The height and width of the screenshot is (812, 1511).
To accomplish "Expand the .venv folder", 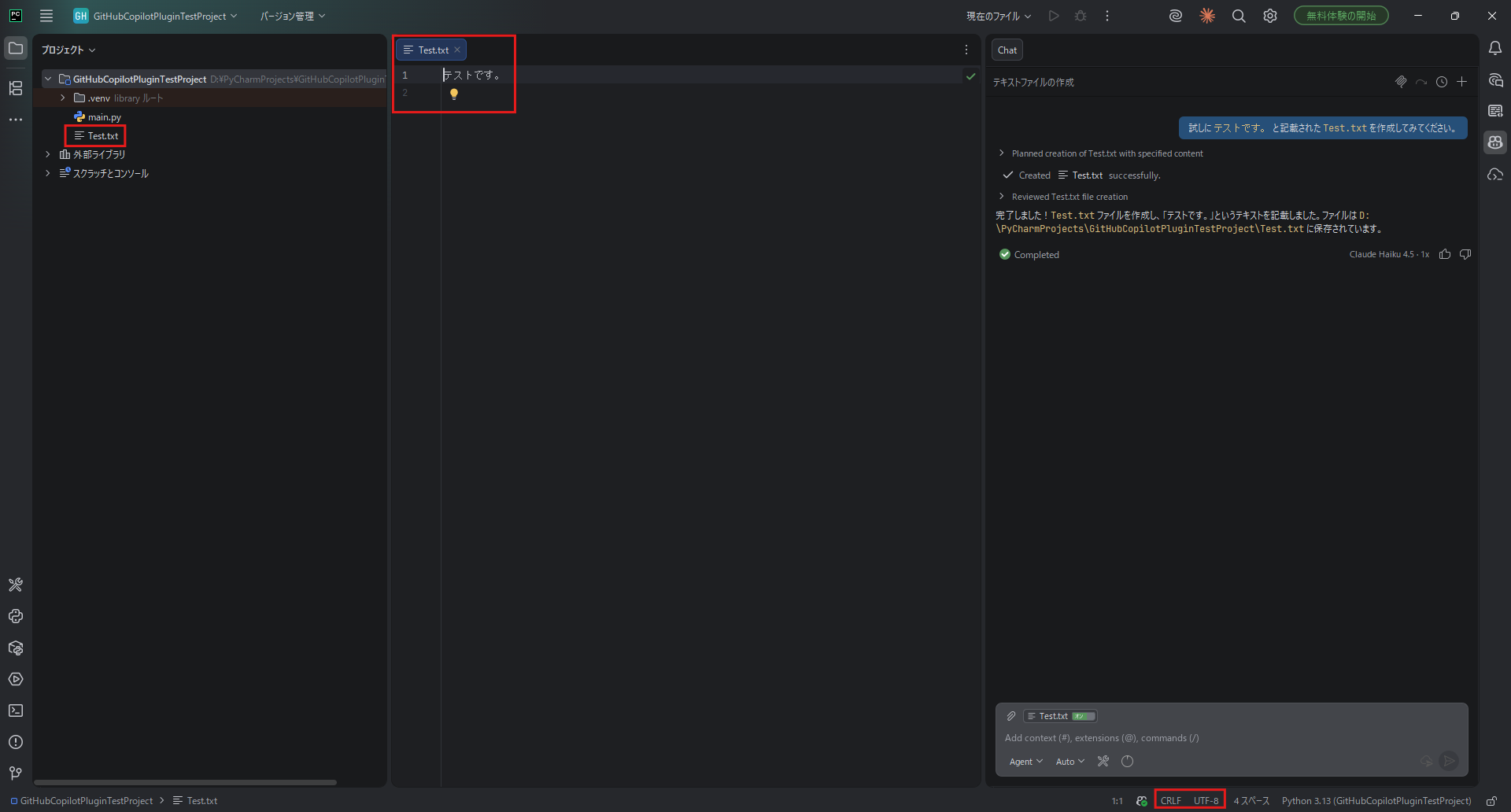I will coord(63,98).
